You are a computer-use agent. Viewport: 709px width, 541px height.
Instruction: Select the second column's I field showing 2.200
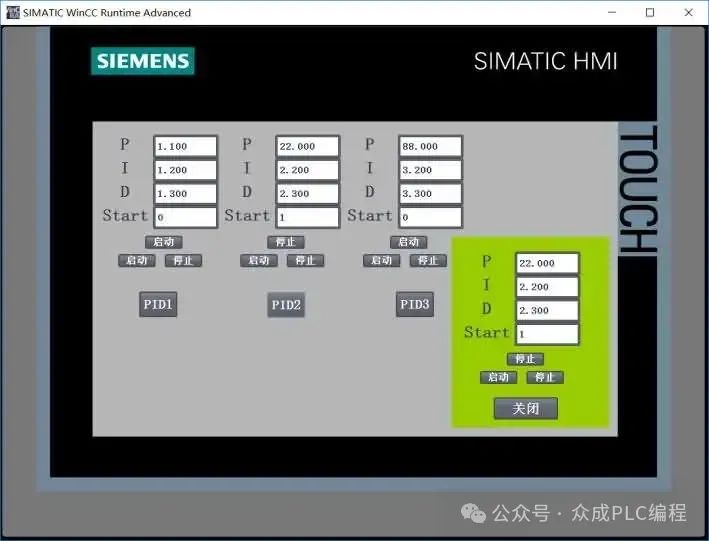click(x=307, y=170)
